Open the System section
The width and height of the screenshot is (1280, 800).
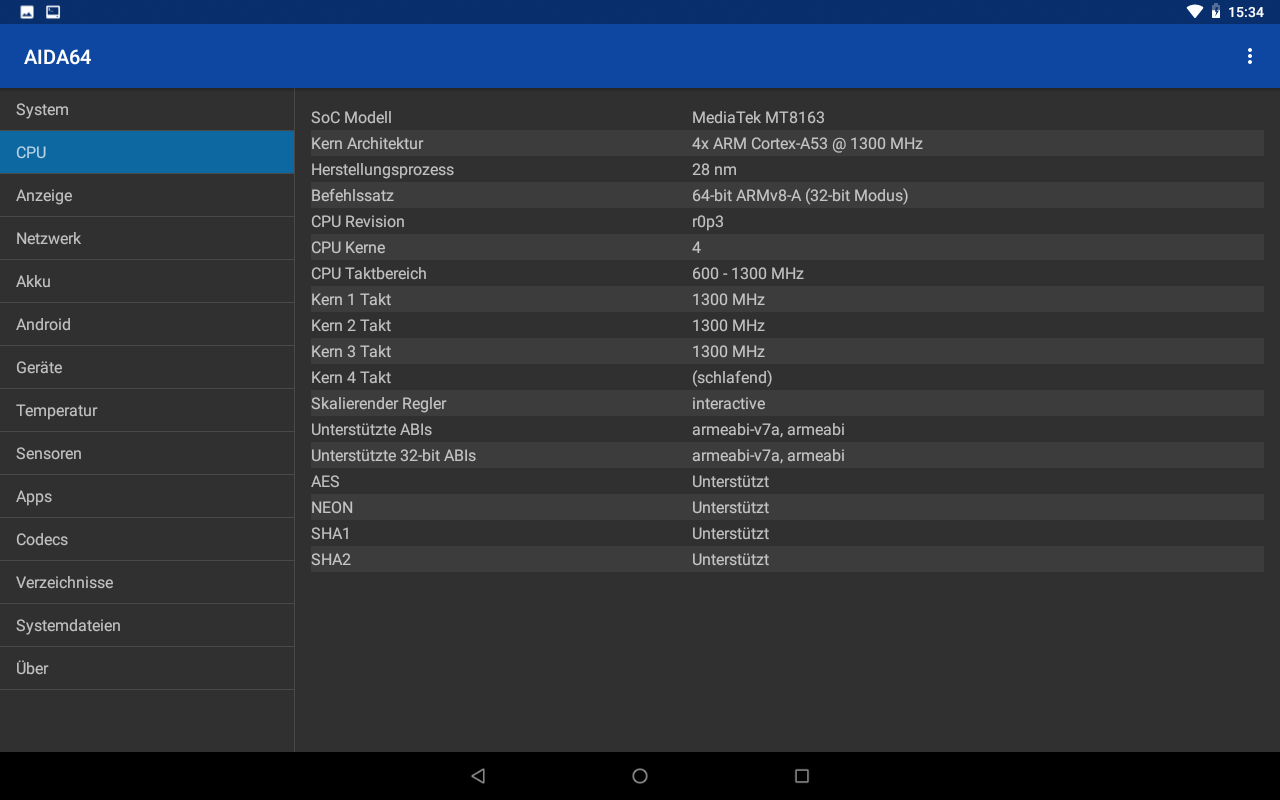click(x=147, y=110)
